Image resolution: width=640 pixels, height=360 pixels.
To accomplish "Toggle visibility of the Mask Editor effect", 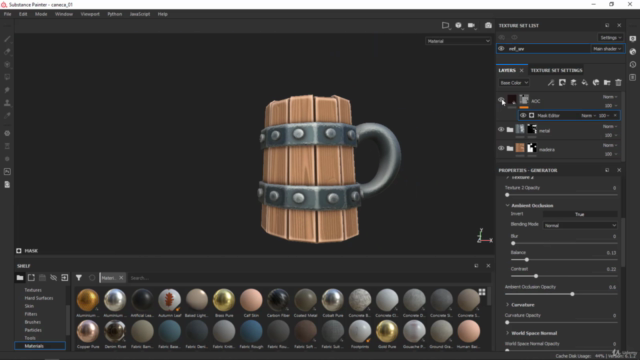I will point(523,116).
